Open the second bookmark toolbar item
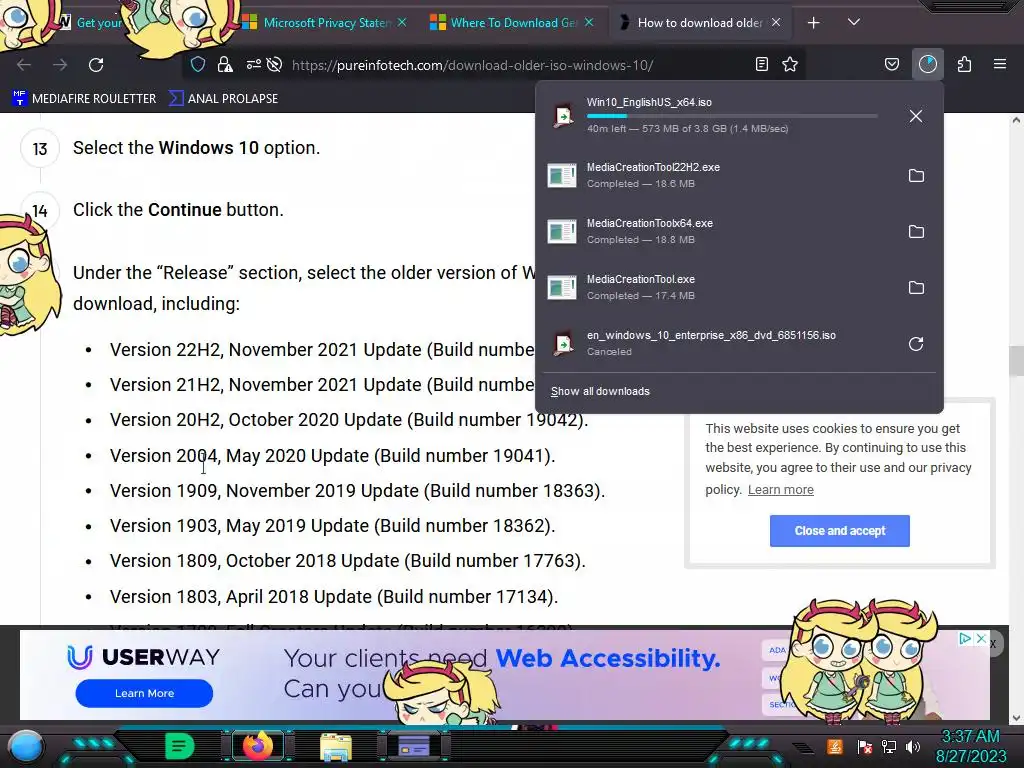The height and width of the screenshot is (768, 1024). pos(223,99)
